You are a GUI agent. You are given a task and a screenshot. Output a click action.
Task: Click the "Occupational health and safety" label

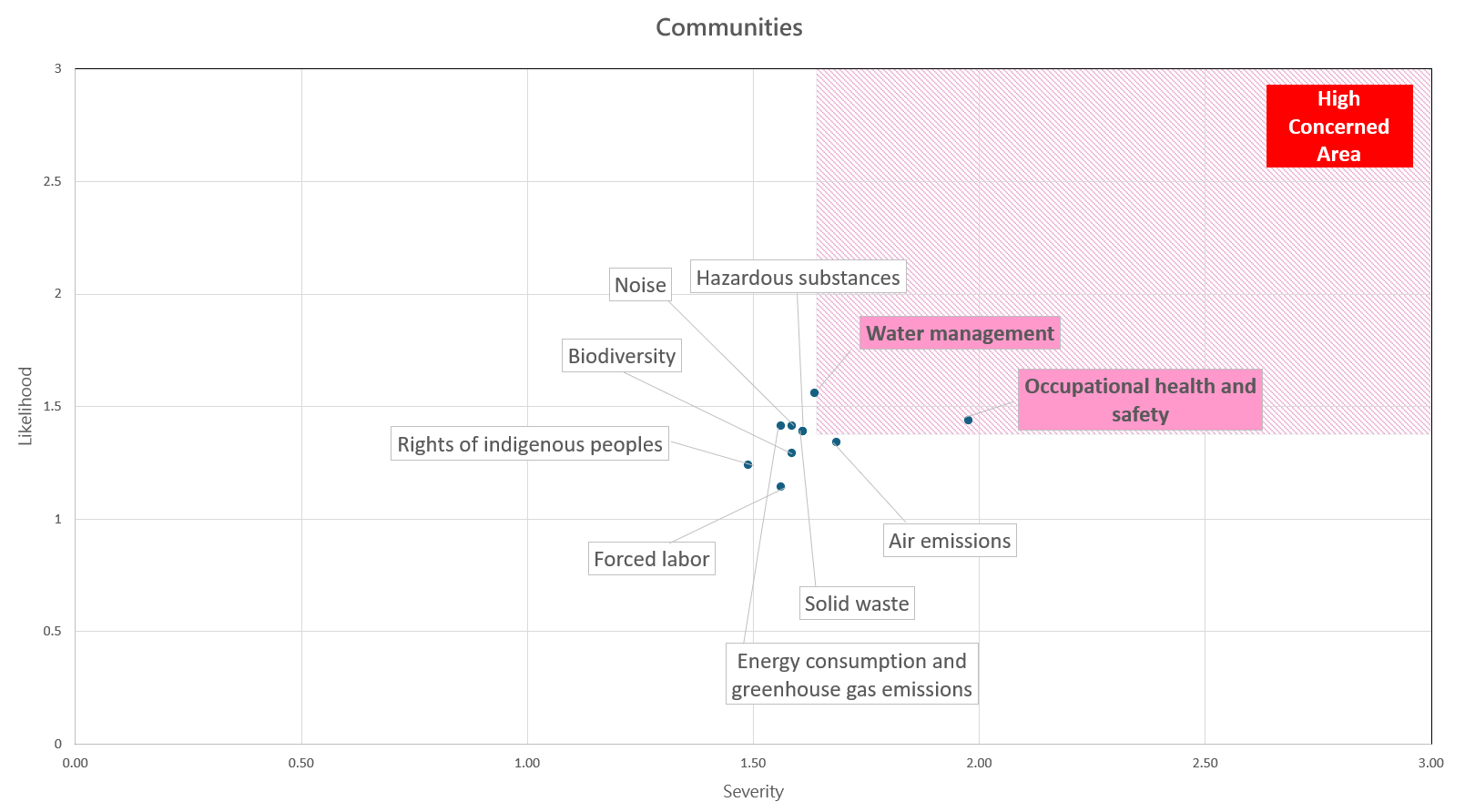(1140, 400)
